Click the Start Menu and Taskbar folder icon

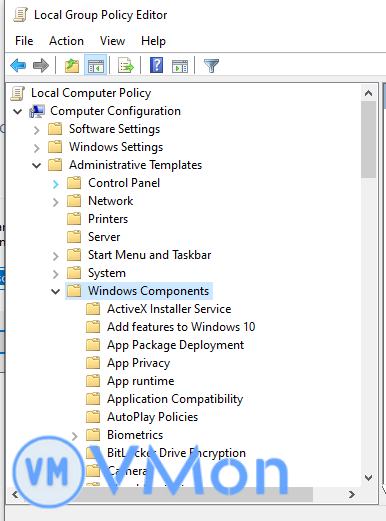click(74, 255)
